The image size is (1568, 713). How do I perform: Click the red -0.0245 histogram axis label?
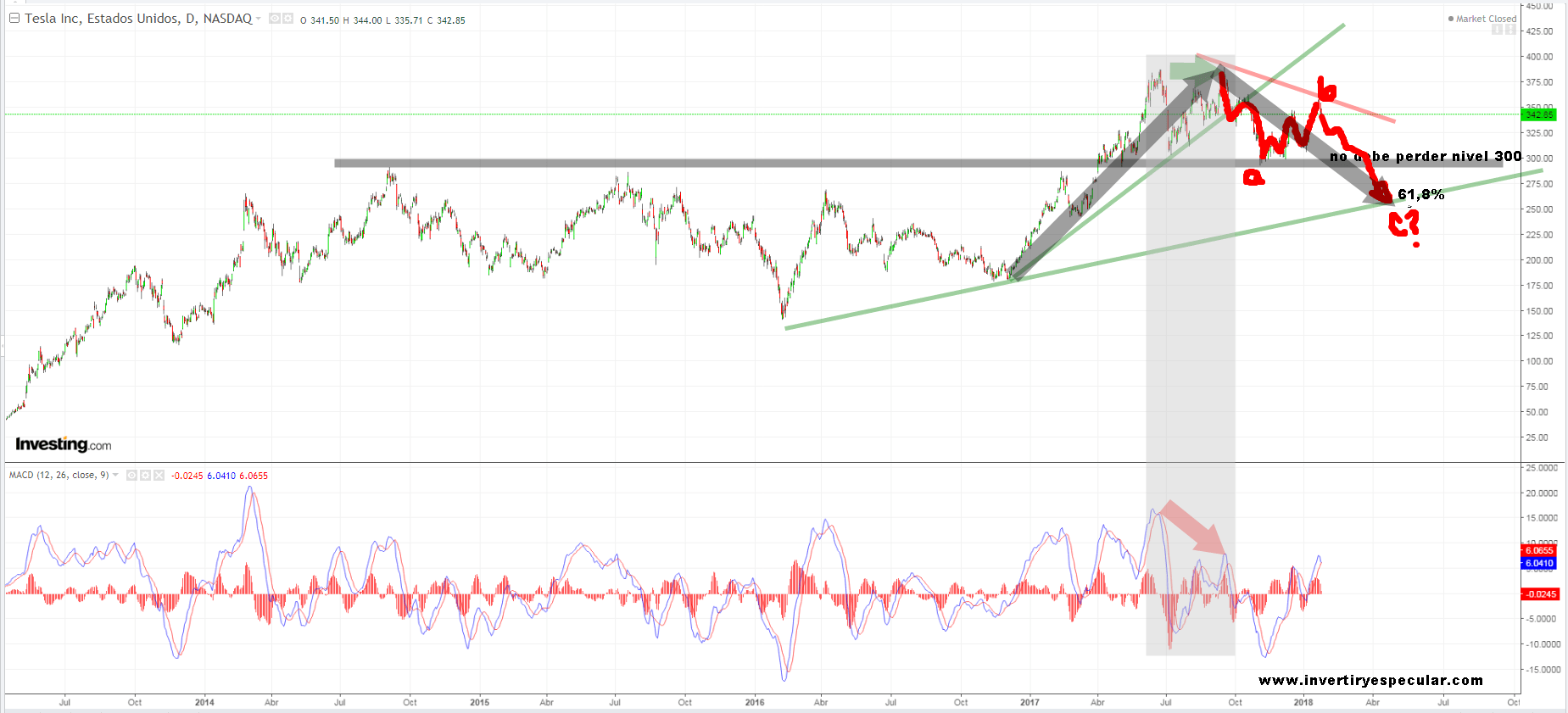[1540, 594]
